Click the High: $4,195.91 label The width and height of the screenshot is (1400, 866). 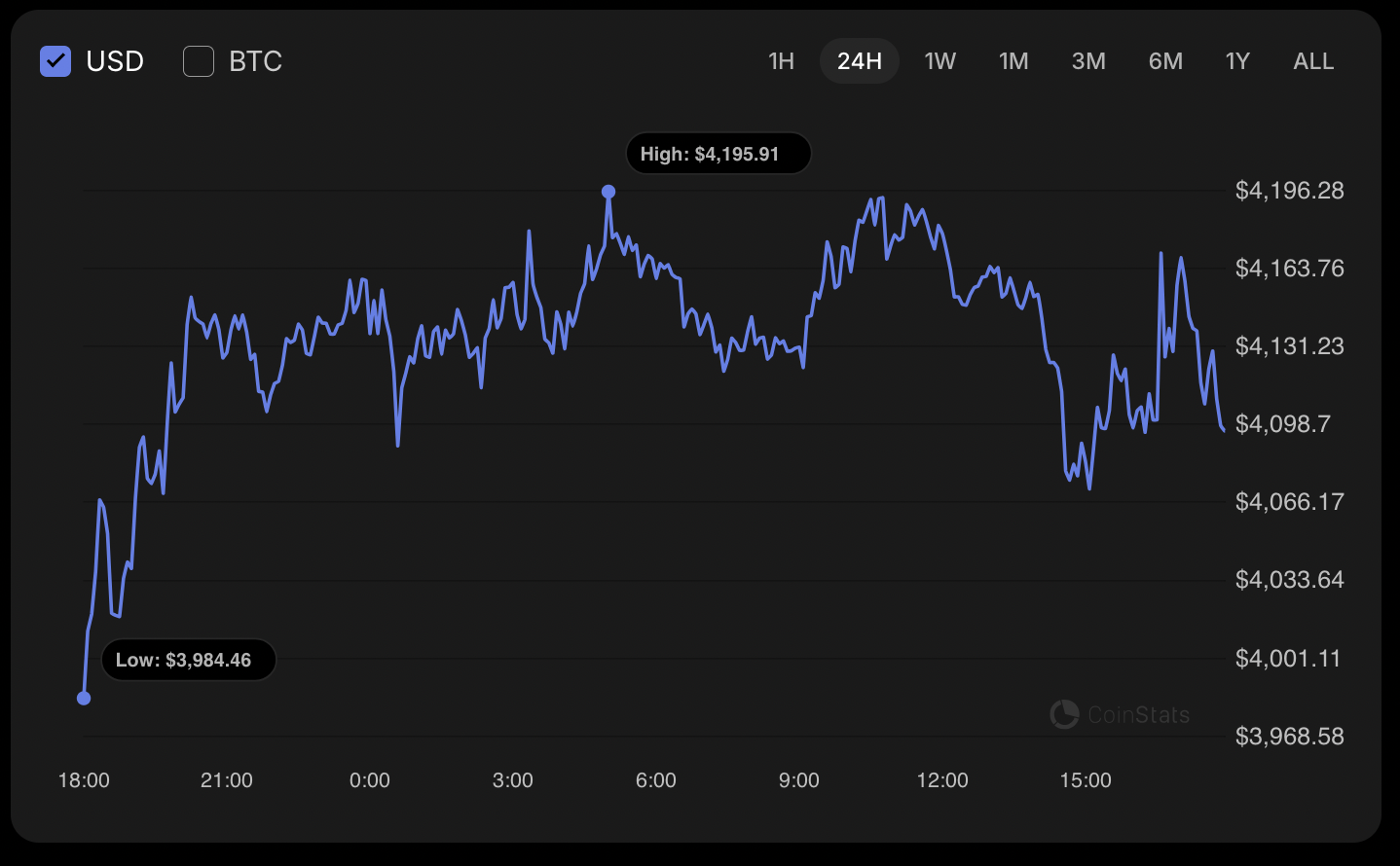tap(718, 154)
